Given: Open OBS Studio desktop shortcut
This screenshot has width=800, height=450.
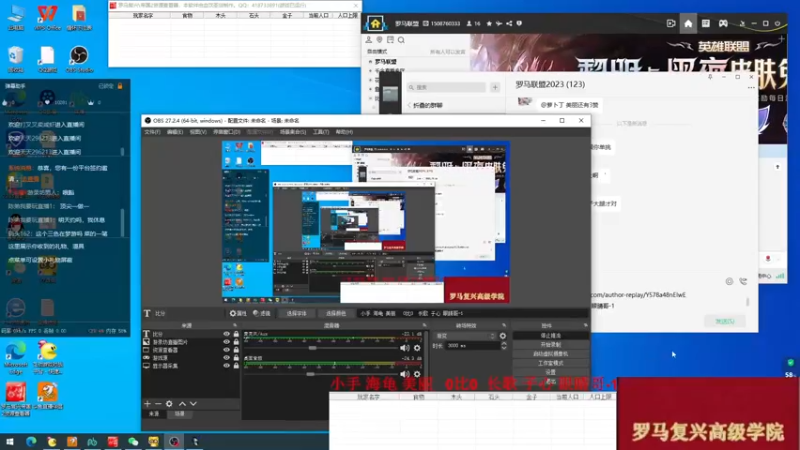Looking at the screenshot, I should pos(79,59).
